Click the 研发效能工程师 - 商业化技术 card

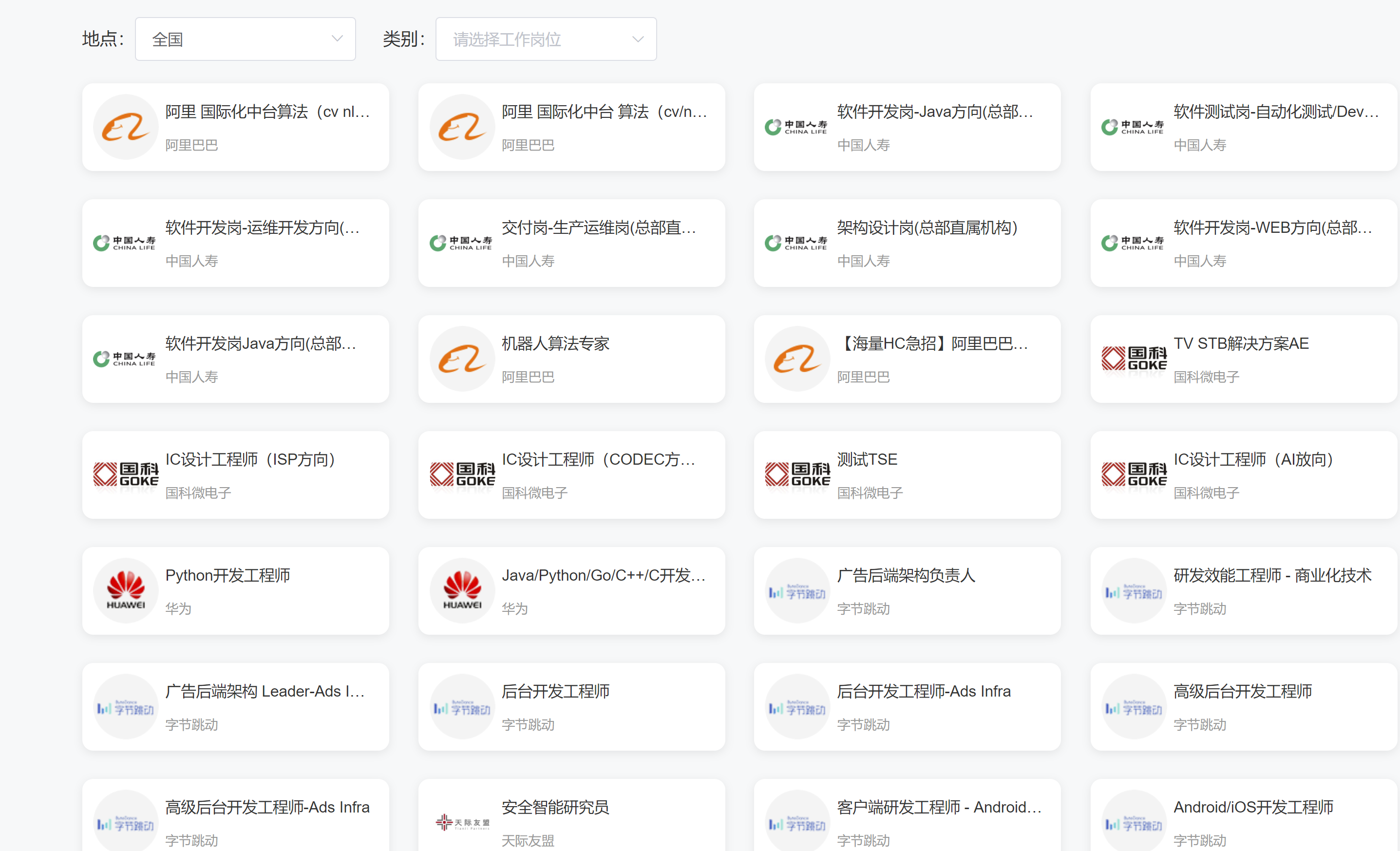[1243, 591]
